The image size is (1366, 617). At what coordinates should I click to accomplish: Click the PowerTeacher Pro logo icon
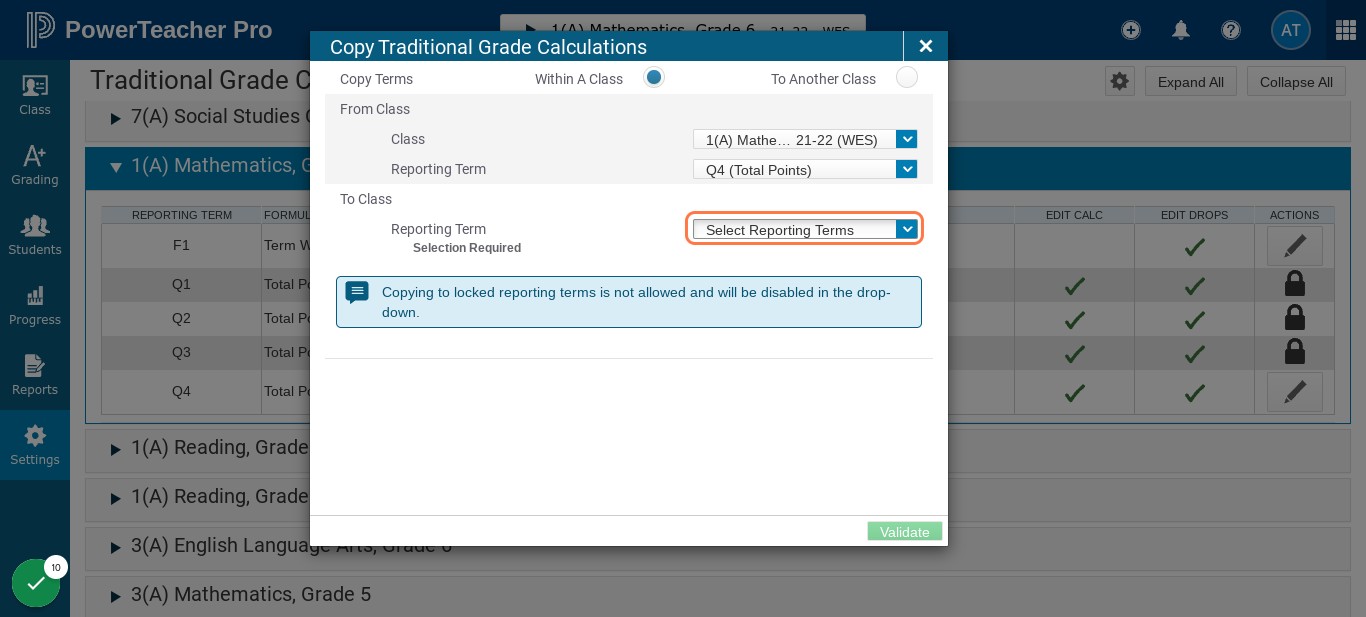click(x=40, y=30)
